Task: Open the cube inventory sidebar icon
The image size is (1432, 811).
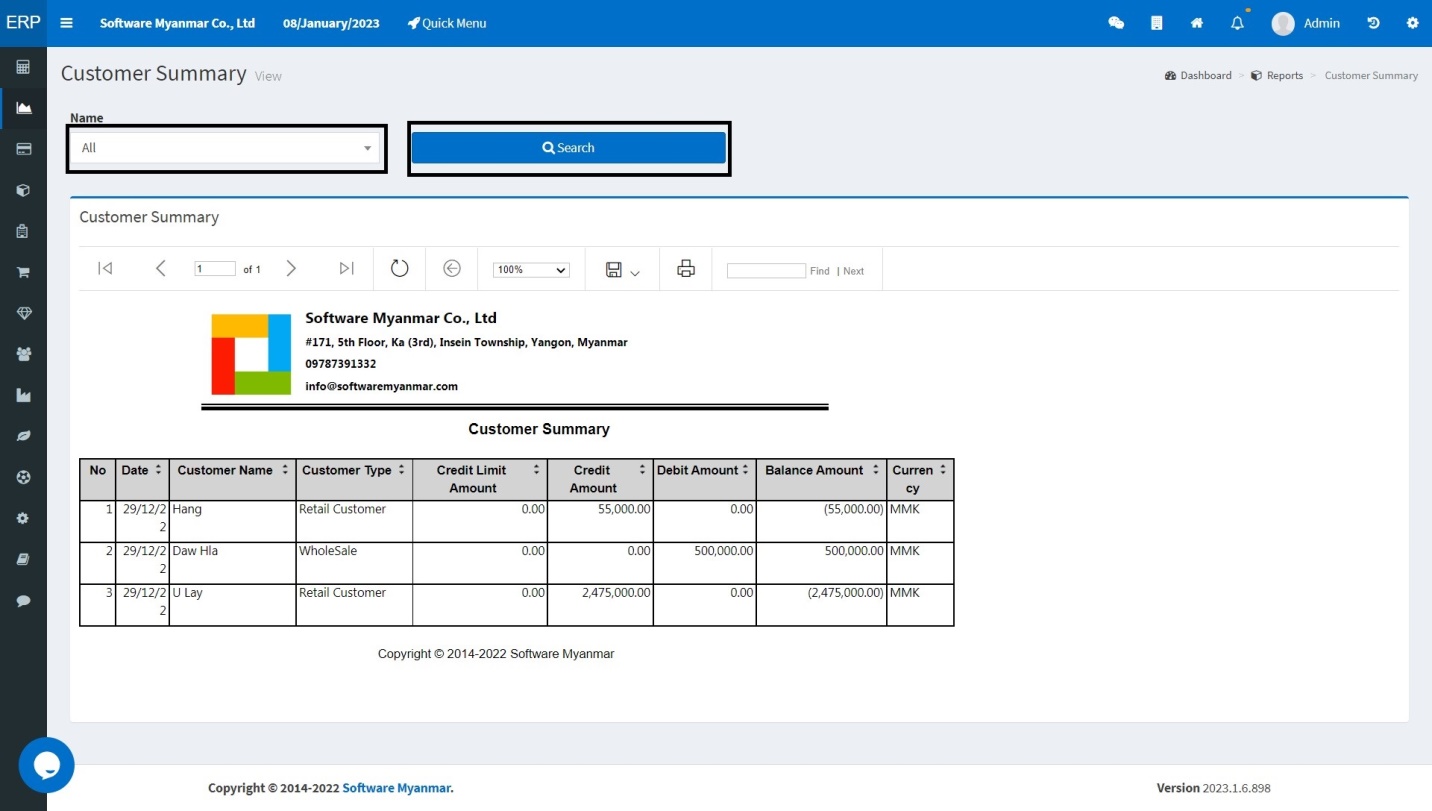Action: tap(23, 190)
